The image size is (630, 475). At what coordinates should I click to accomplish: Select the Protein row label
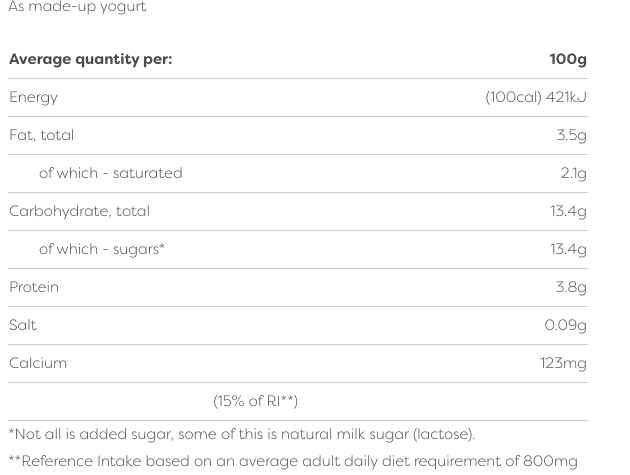34,287
